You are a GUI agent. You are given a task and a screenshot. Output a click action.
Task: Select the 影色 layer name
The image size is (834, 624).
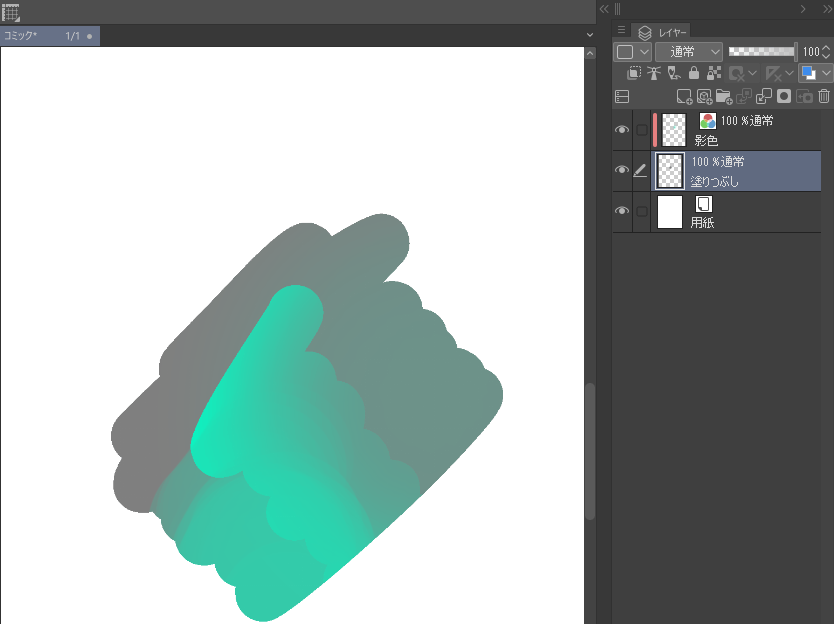pos(706,140)
